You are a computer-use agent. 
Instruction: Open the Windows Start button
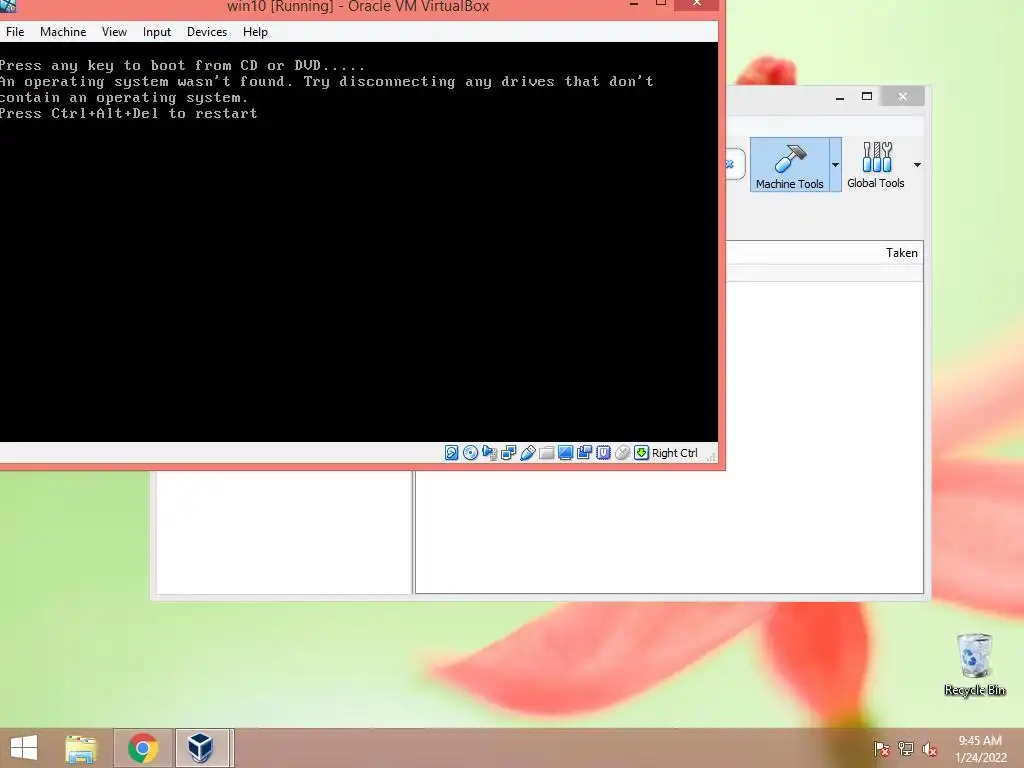pos(24,748)
